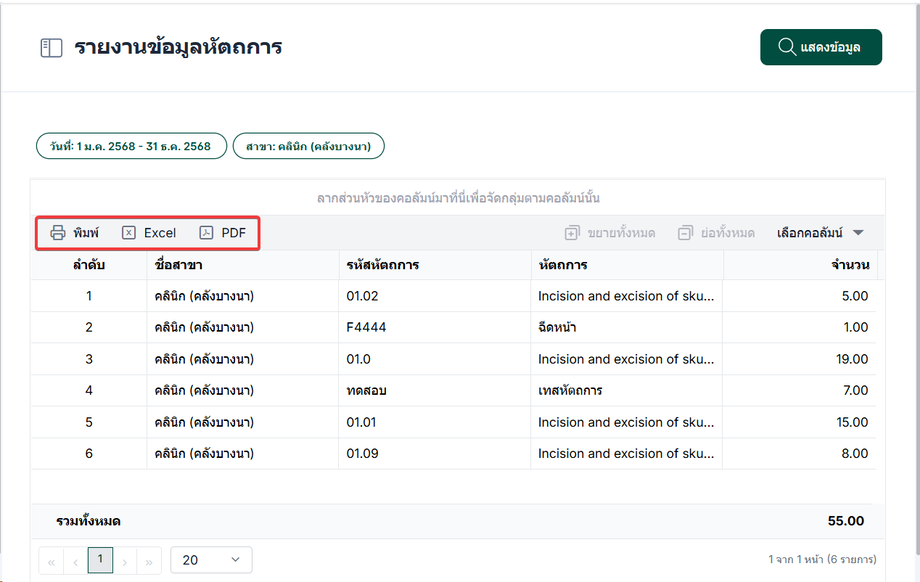This screenshot has height=582, width=920.
Task: Click the สาขา: คลินิก (คลังบางนา) filter chip
Action: 309,146
